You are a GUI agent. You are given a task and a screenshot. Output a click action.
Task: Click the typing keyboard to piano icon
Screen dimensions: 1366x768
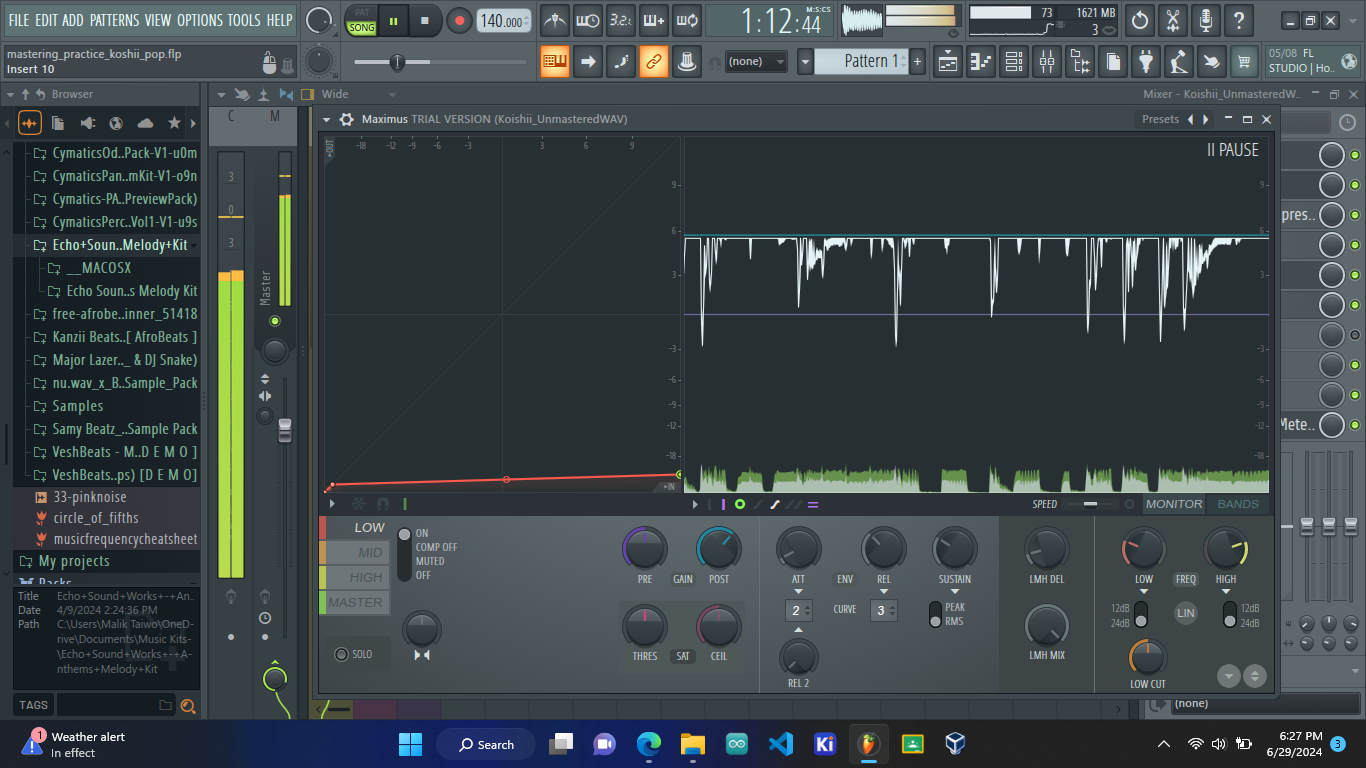click(x=555, y=62)
